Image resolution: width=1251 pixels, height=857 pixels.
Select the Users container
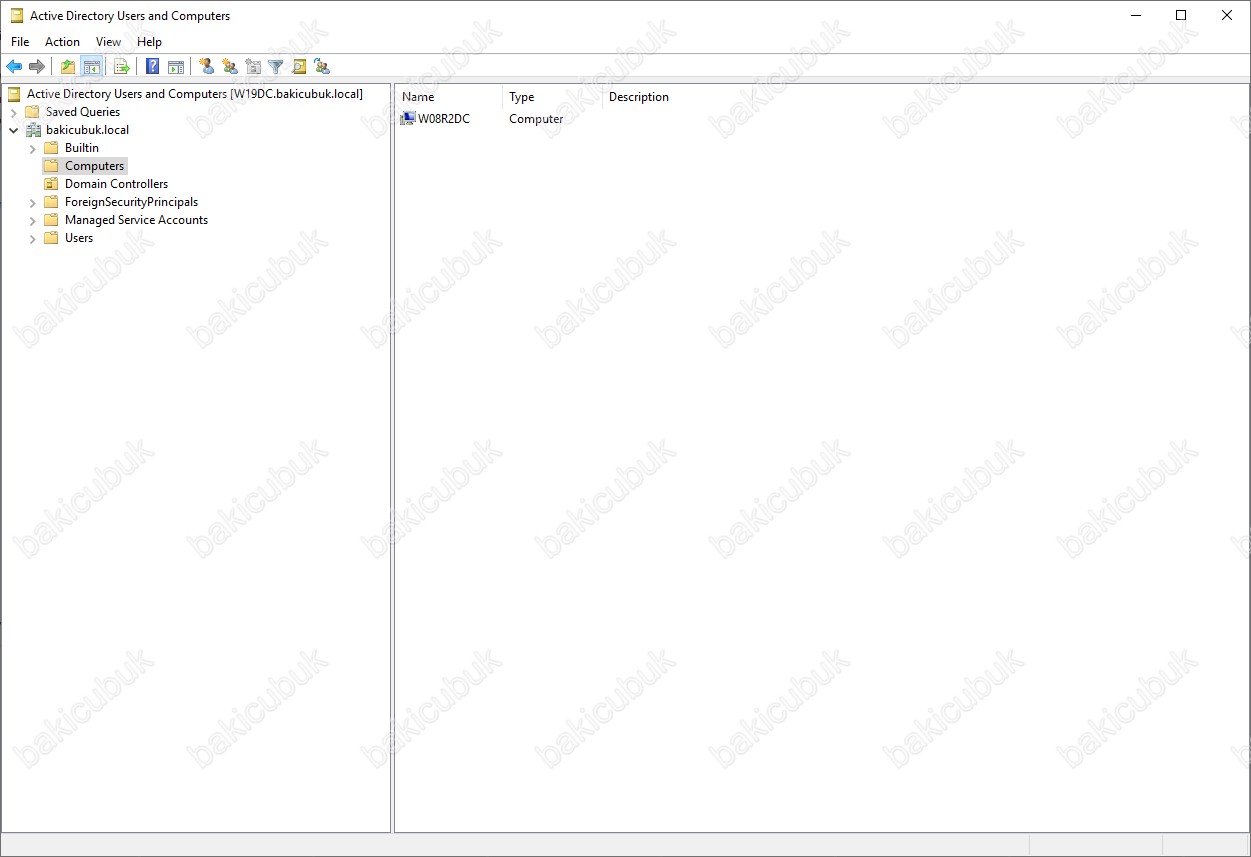pyautogui.click(x=79, y=238)
